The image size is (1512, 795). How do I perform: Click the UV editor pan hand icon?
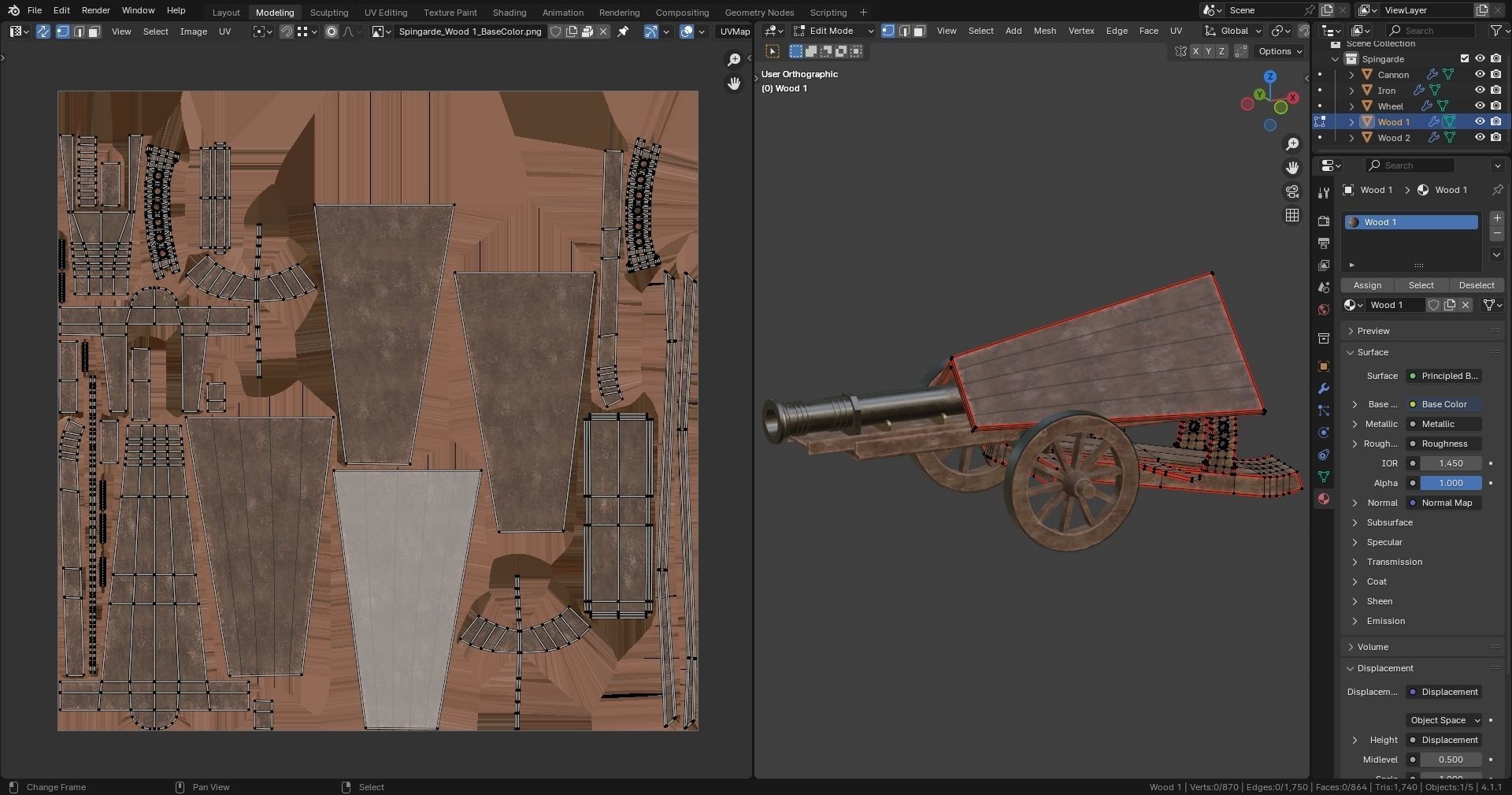point(734,84)
